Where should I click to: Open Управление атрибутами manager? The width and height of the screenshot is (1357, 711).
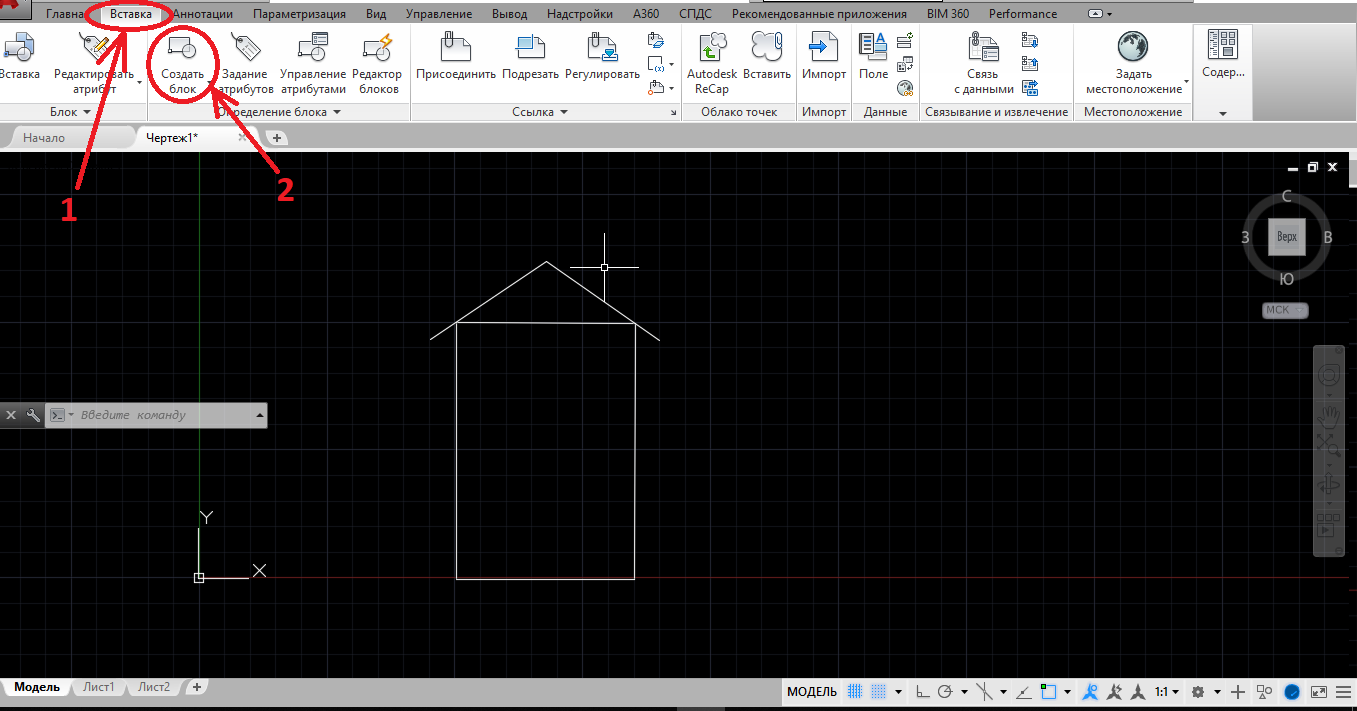tap(313, 64)
